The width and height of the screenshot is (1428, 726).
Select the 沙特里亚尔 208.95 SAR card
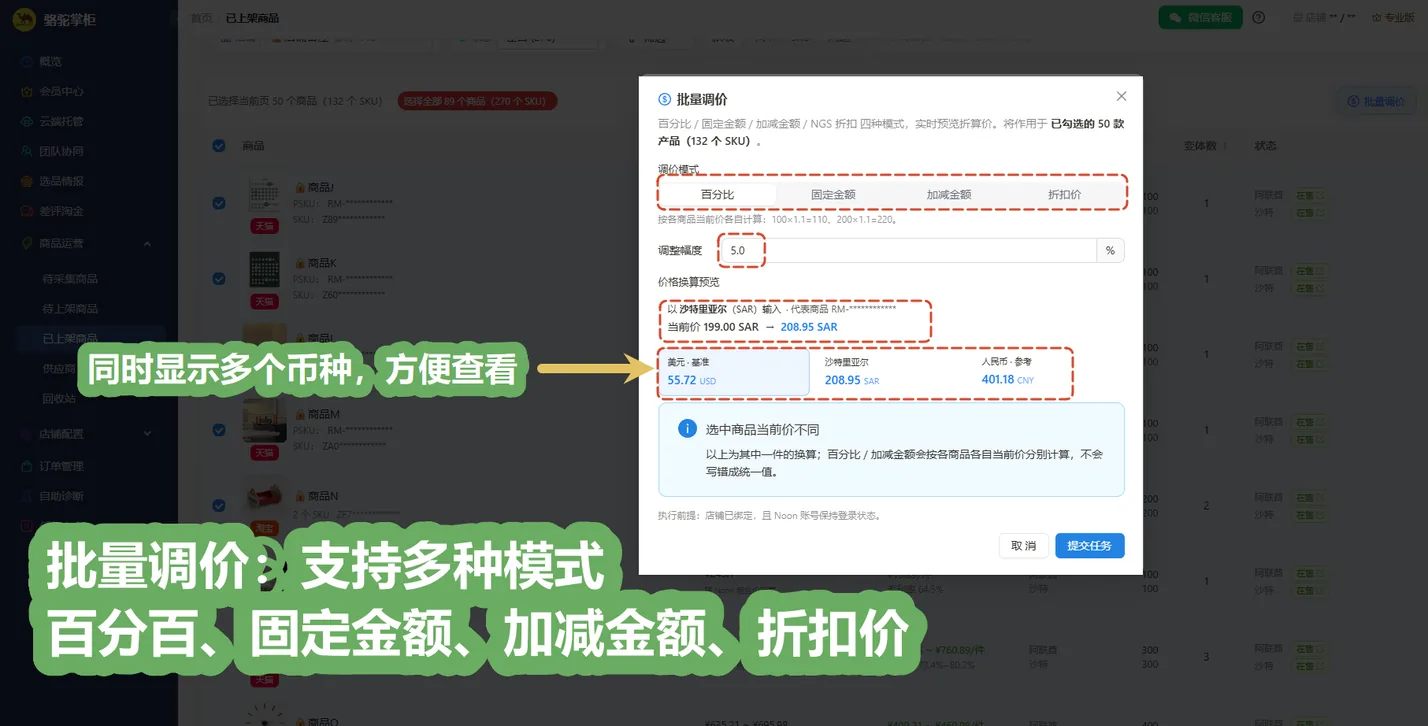click(x=891, y=371)
